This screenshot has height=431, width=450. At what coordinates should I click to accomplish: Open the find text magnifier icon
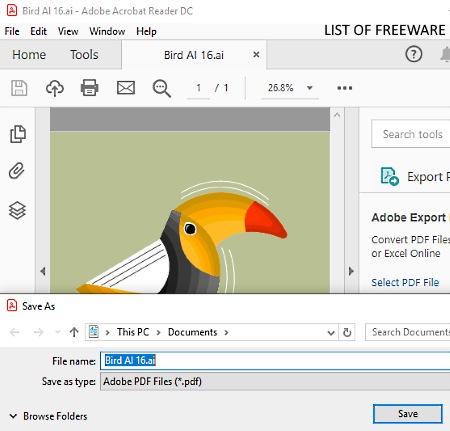pyautogui.click(x=162, y=88)
